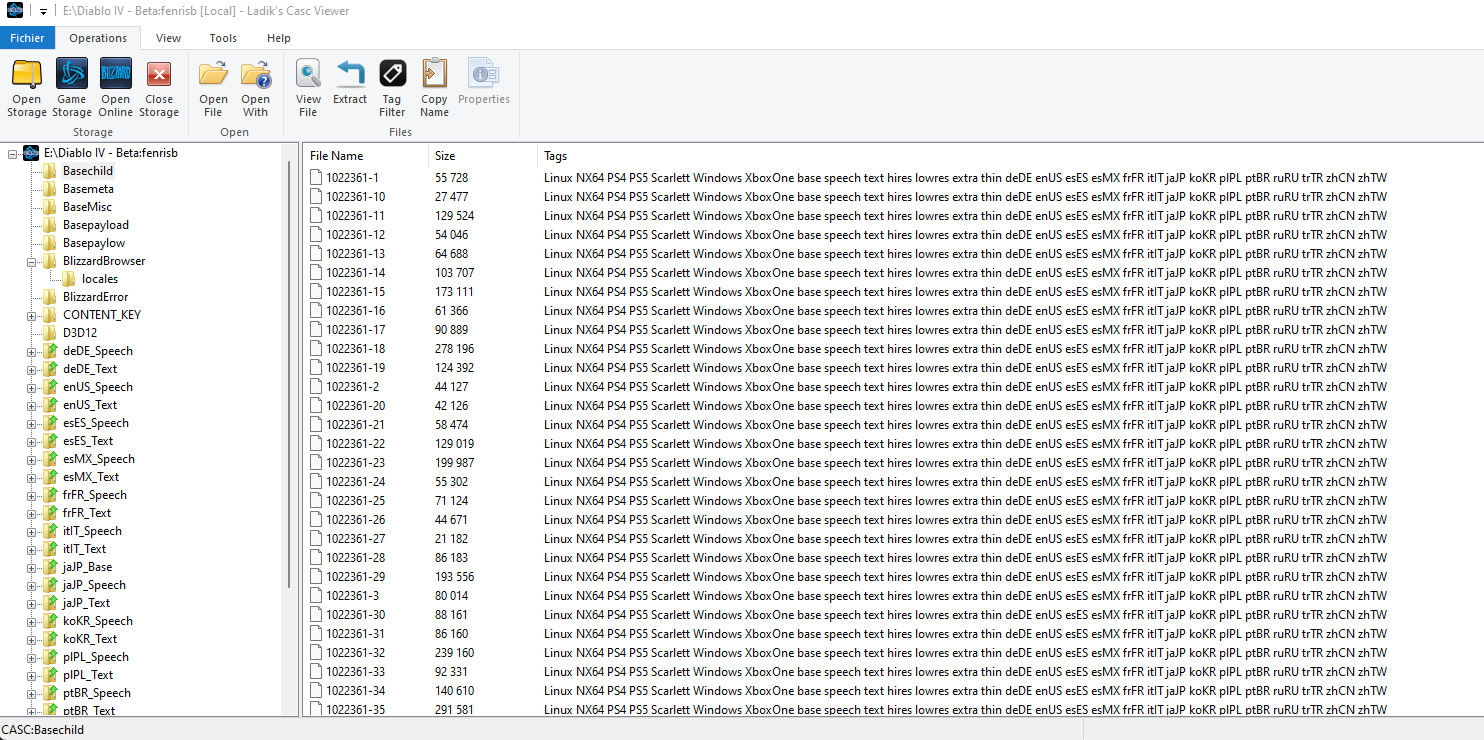Click the enUS_Text tagged folder icon
This screenshot has height=740, width=1484.
coord(49,405)
